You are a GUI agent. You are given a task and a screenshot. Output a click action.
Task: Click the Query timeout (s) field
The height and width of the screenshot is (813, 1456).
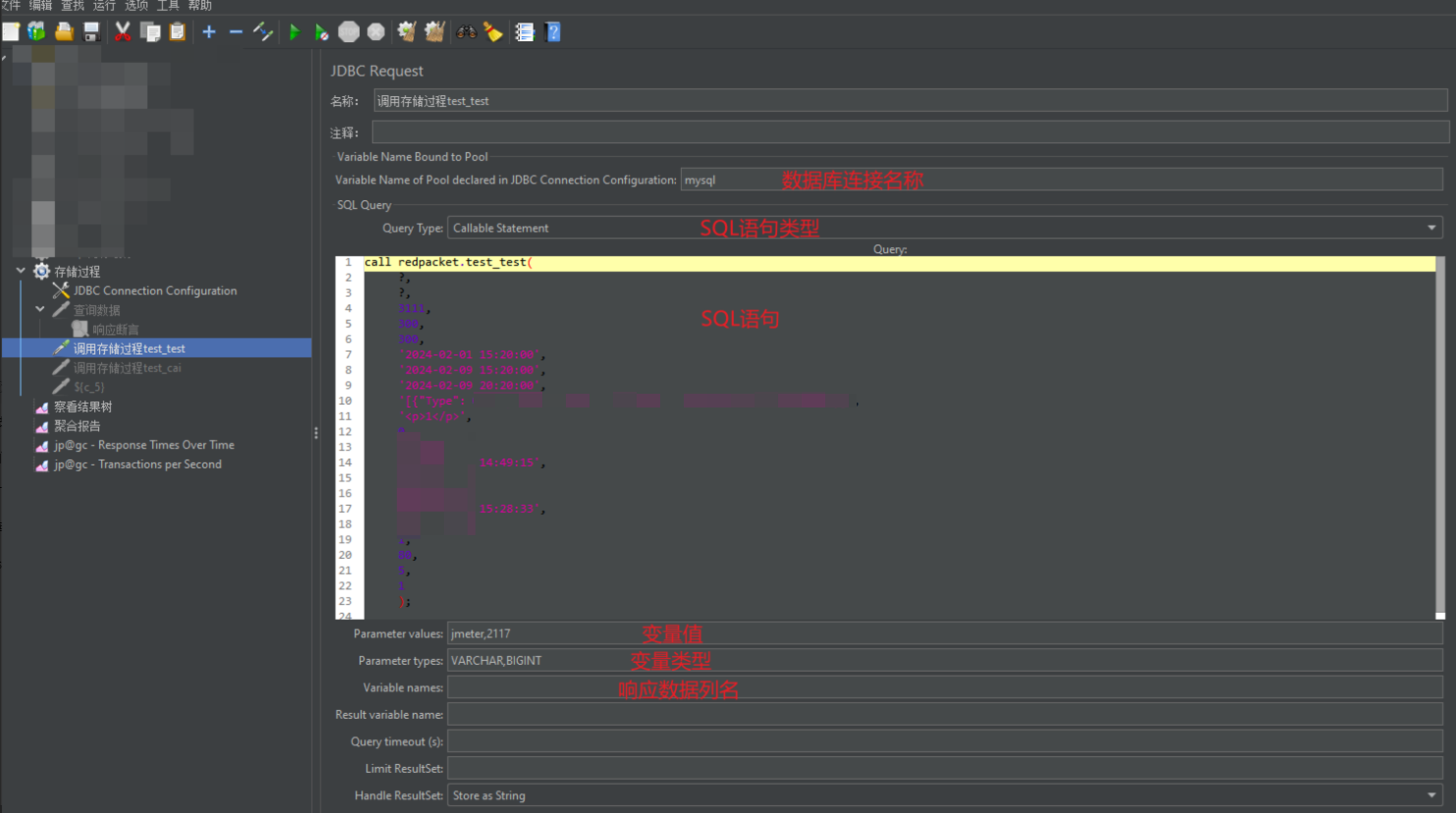click(x=944, y=741)
